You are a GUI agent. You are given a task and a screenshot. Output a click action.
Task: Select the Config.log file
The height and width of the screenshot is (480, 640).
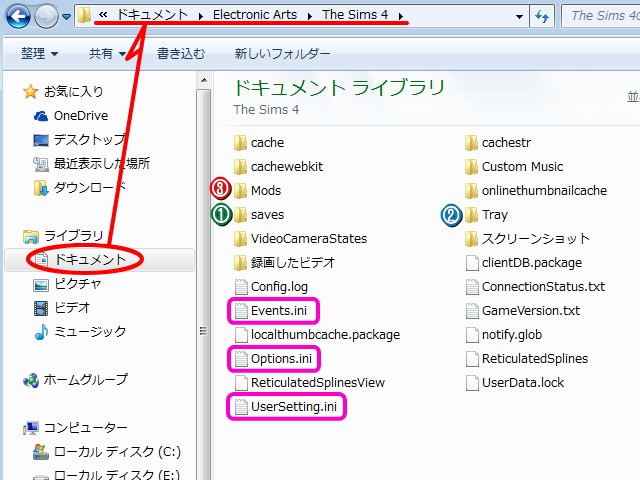point(271,287)
